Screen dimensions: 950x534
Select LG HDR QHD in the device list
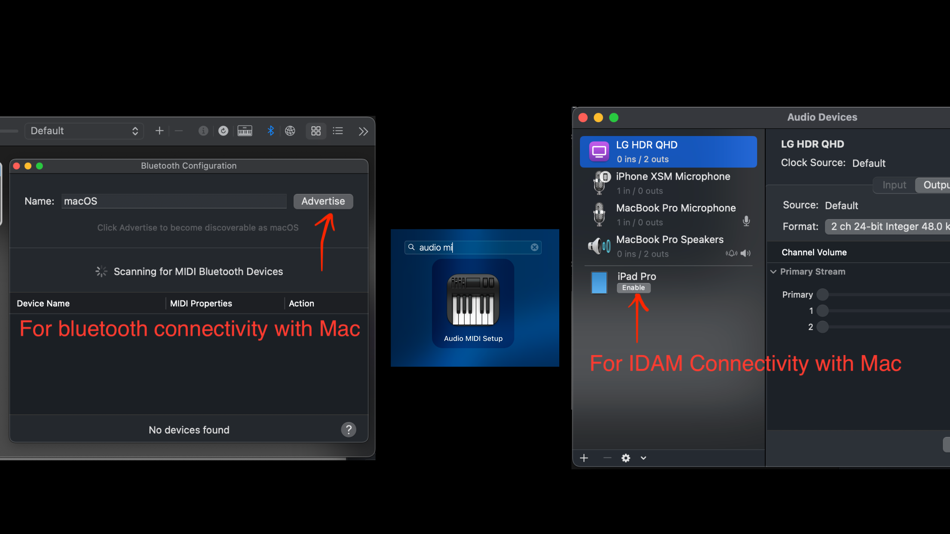[668, 152]
